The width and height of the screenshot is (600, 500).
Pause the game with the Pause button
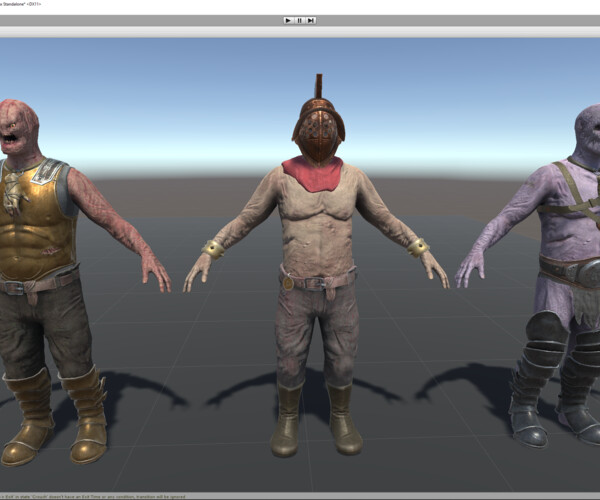click(x=300, y=20)
